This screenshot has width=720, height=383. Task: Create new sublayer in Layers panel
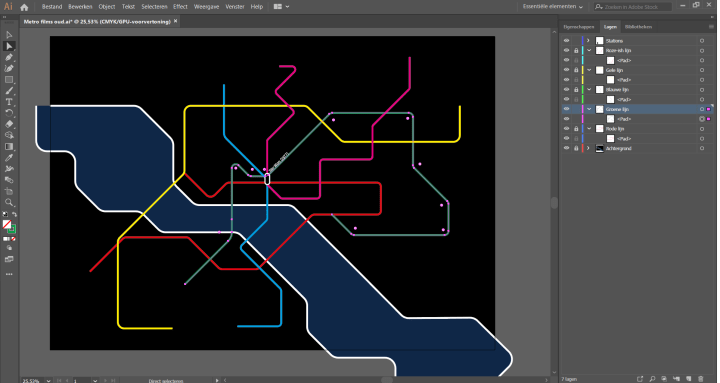[x=676, y=379]
